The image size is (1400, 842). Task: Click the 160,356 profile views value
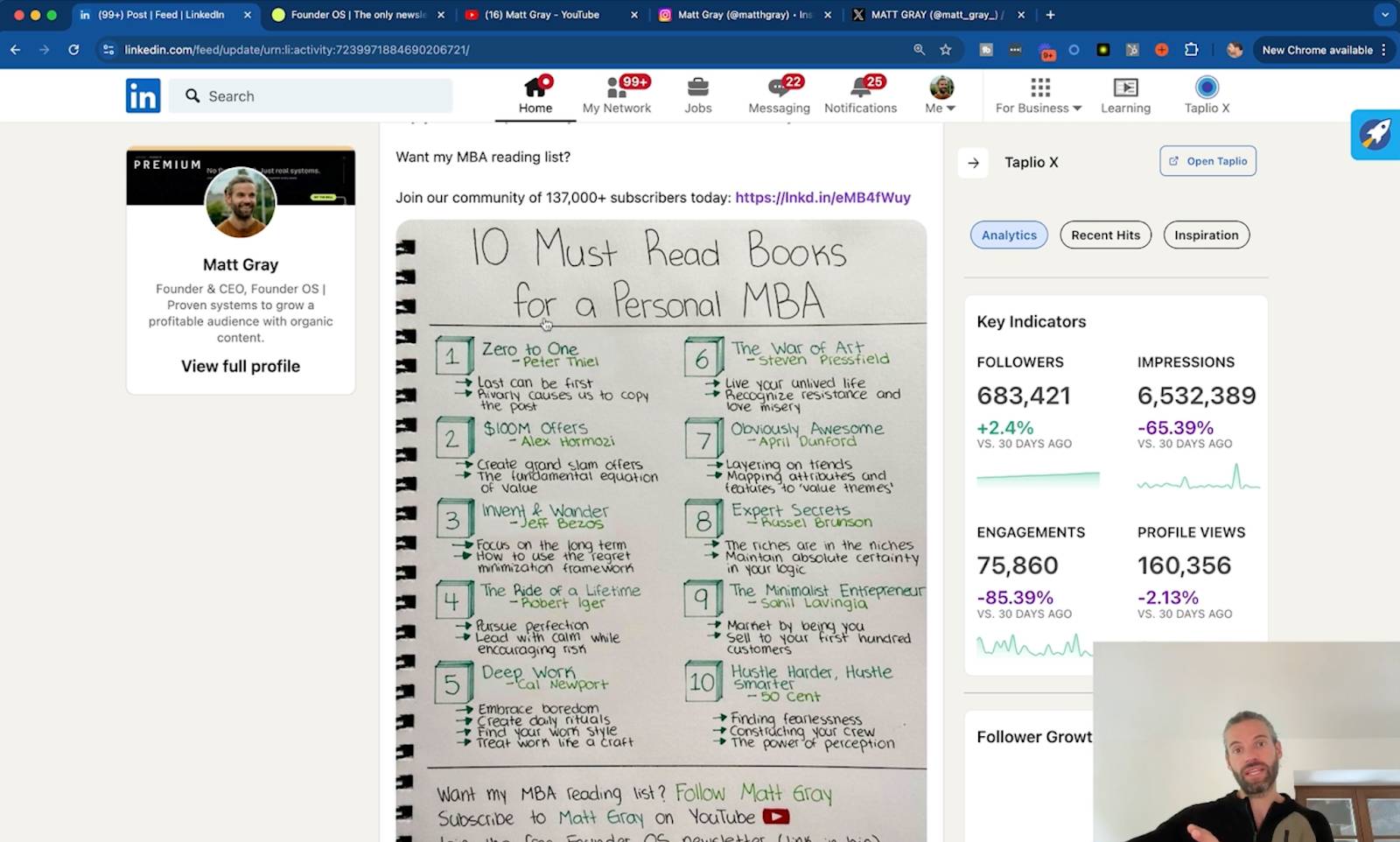click(x=1184, y=565)
